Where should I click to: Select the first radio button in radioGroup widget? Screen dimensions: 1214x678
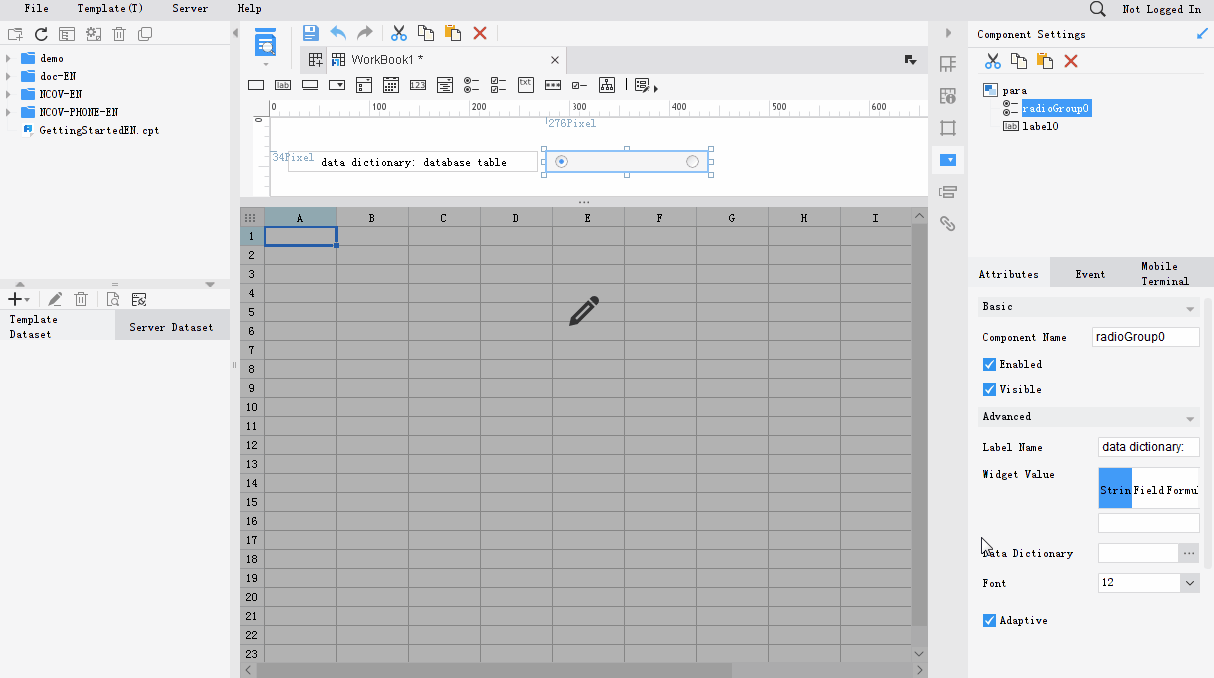tap(561, 162)
